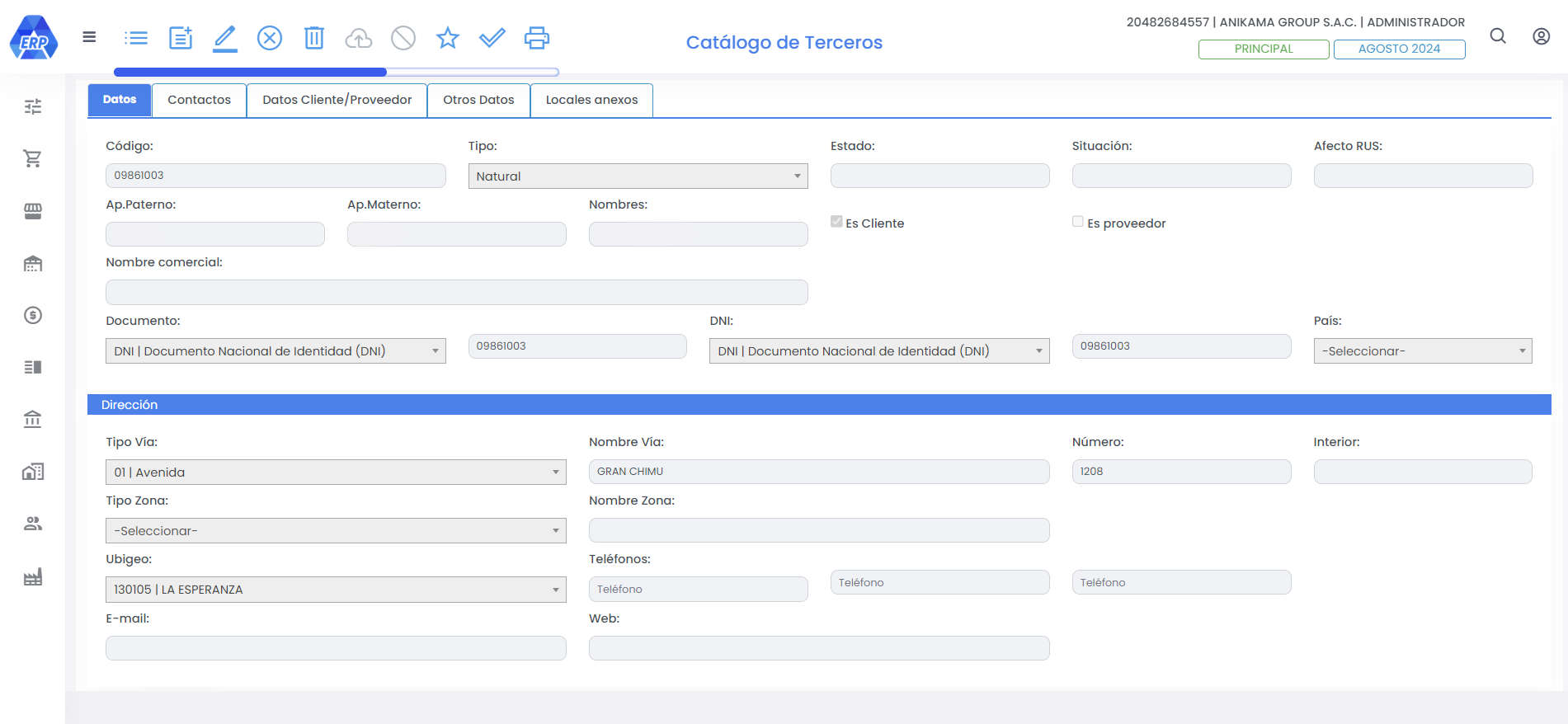This screenshot has width=1568, height=724.
Task: Click the AGOSTO 2024 period button
Action: pyautogui.click(x=1400, y=49)
